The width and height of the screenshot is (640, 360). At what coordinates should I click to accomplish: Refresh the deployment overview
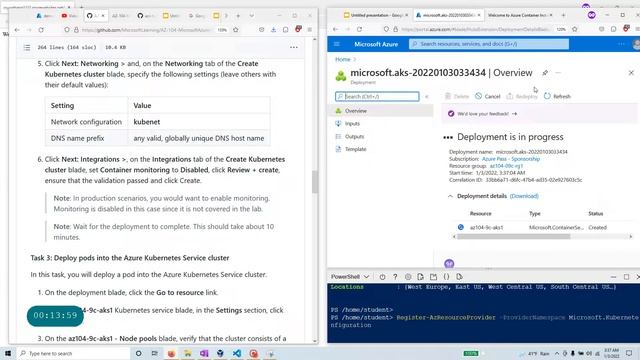tap(557, 96)
